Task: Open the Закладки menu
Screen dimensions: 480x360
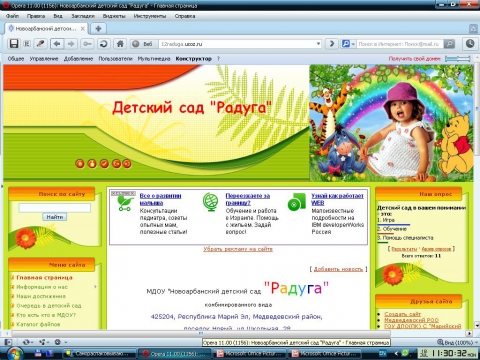Action: [83, 16]
